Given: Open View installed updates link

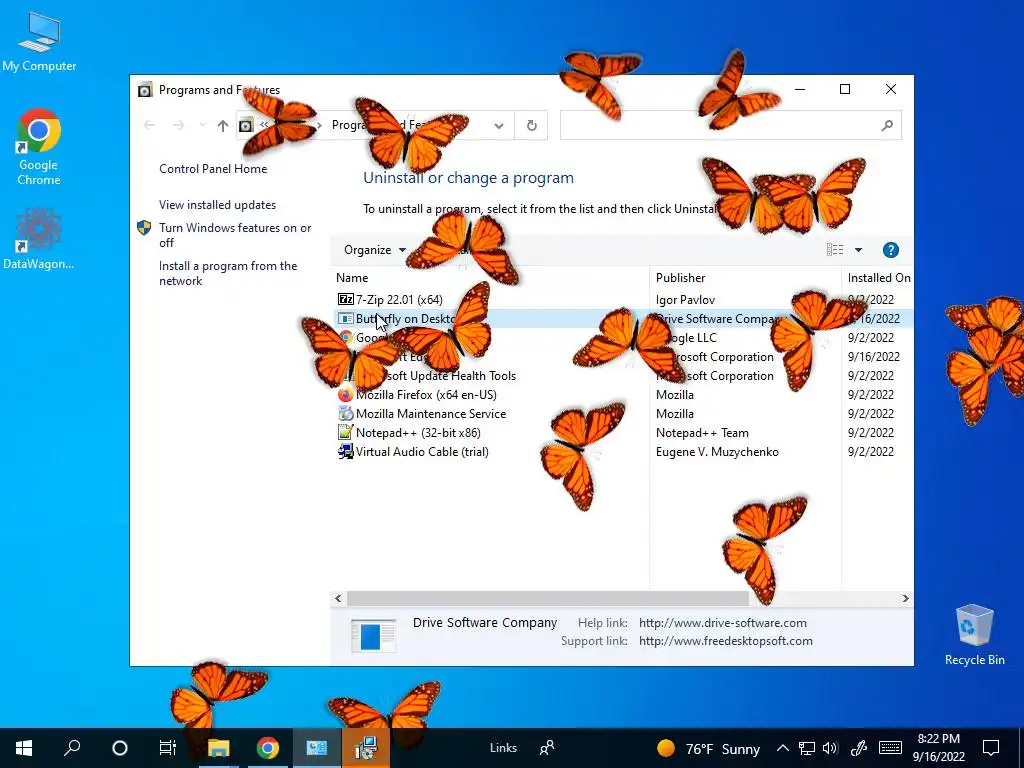Looking at the screenshot, I should point(217,204).
